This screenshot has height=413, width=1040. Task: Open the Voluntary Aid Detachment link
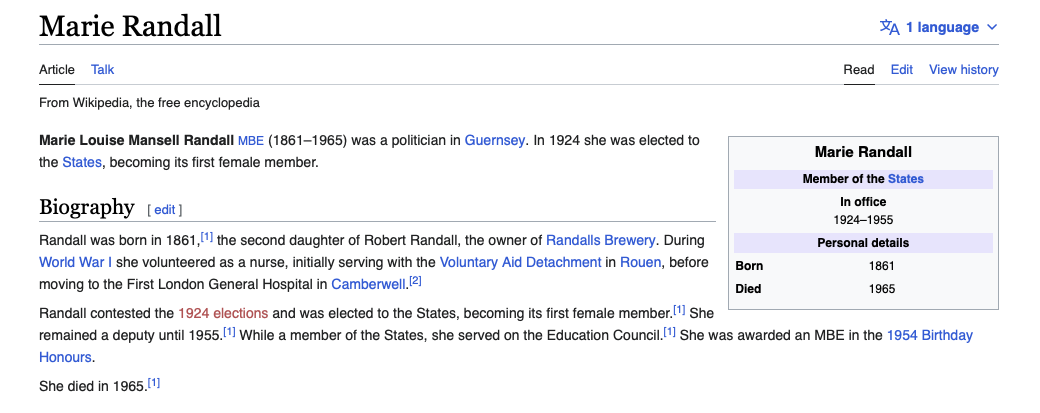521,263
